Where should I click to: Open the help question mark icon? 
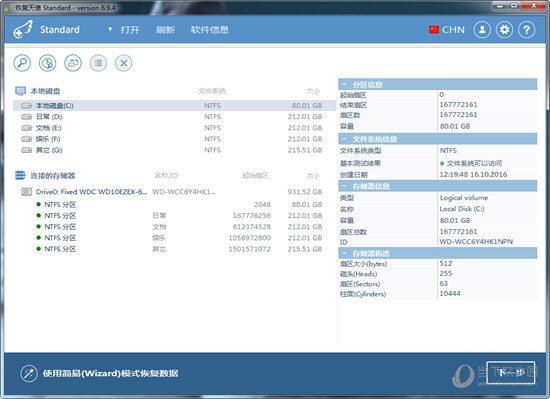(526, 30)
